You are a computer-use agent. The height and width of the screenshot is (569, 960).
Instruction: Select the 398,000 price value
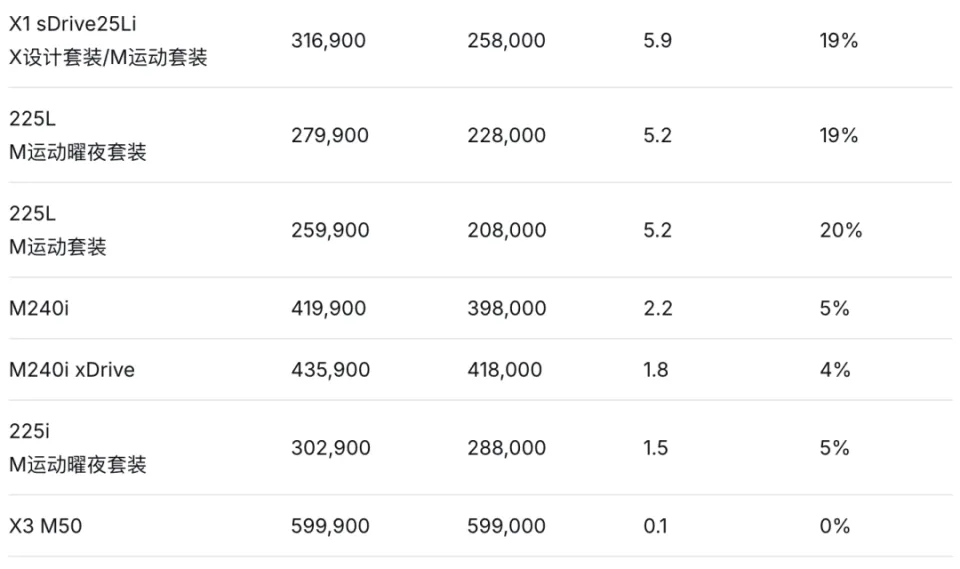click(506, 308)
